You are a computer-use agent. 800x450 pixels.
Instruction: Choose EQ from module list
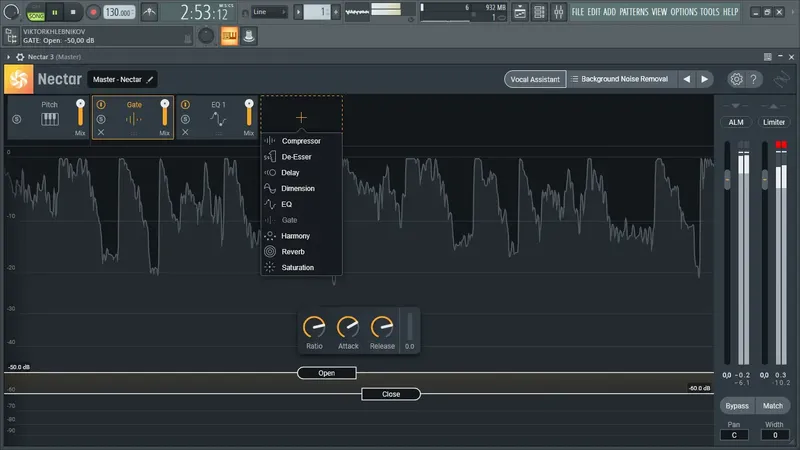click(x=301, y=204)
